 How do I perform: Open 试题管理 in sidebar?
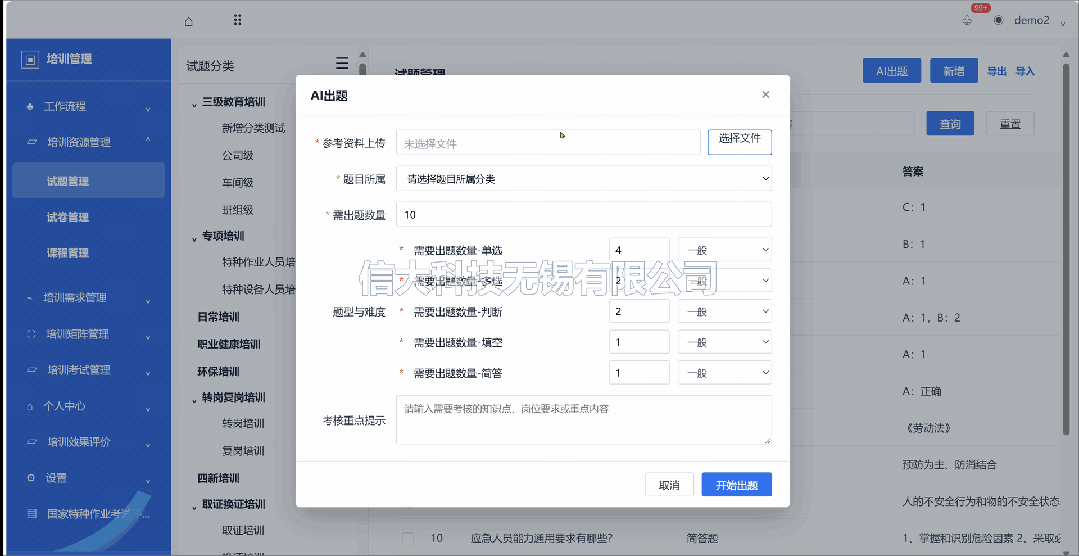(88, 181)
